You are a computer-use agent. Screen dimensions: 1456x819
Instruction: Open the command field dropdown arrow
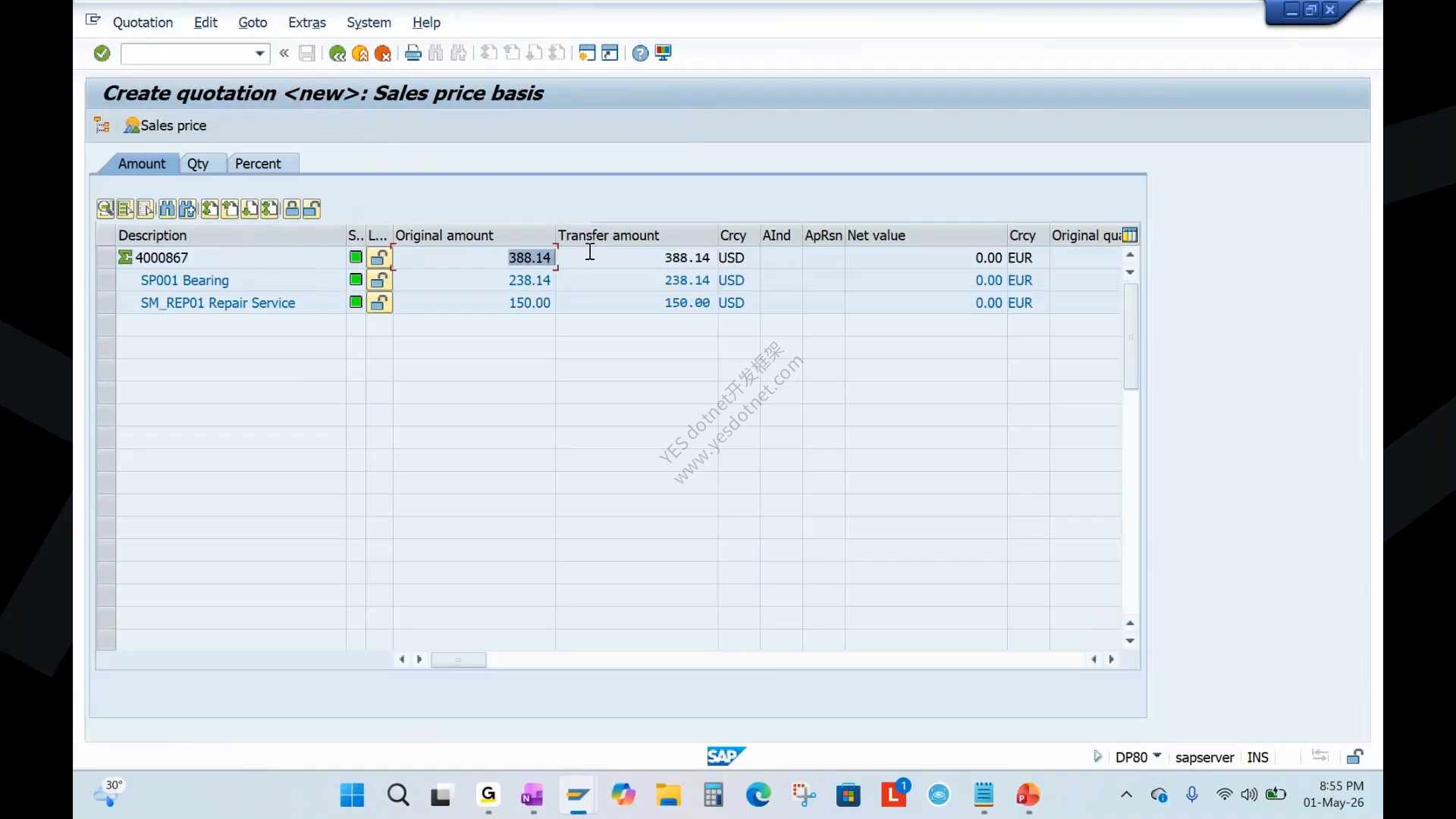coord(259,53)
